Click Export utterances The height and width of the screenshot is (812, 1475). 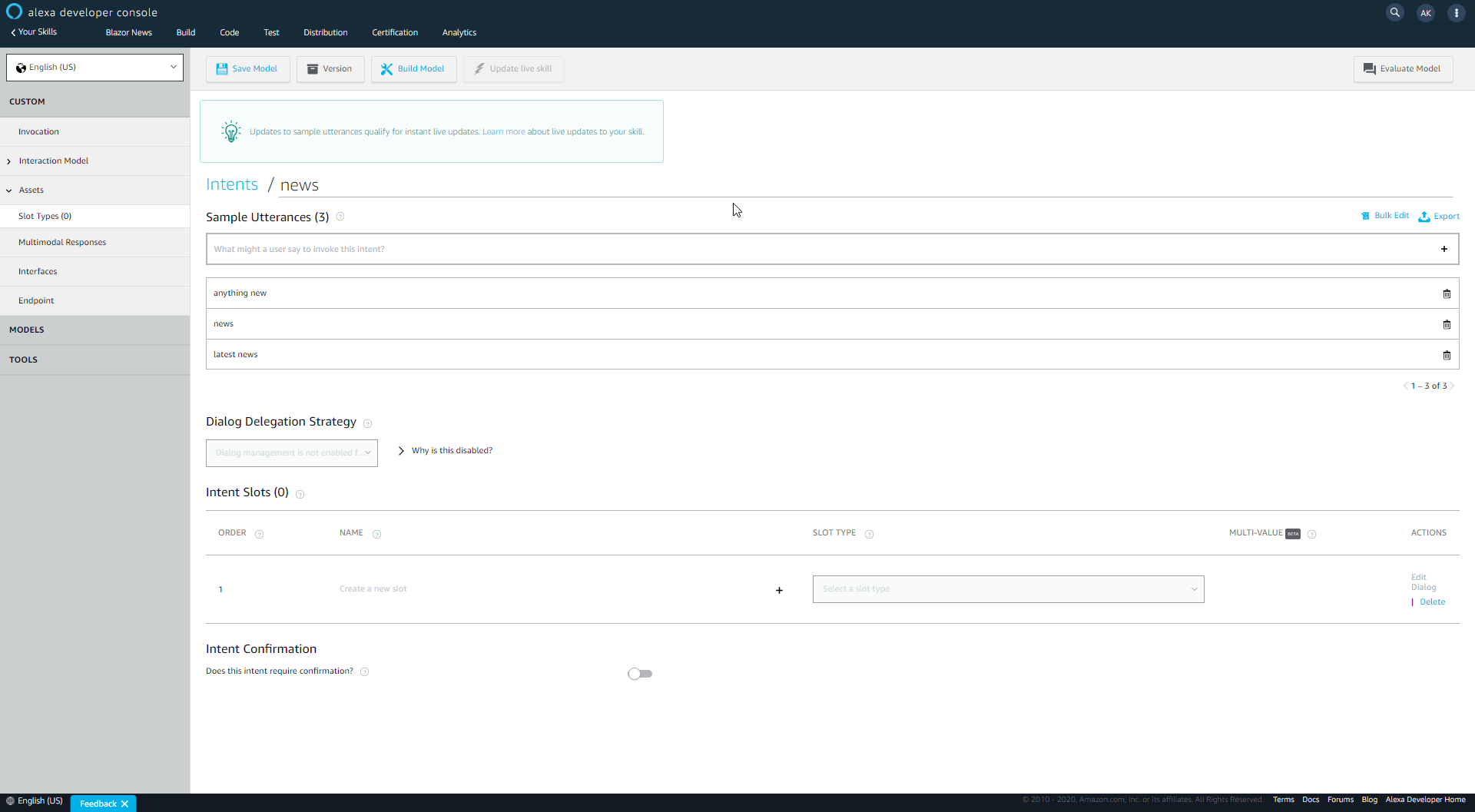(x=1439, y=216)
